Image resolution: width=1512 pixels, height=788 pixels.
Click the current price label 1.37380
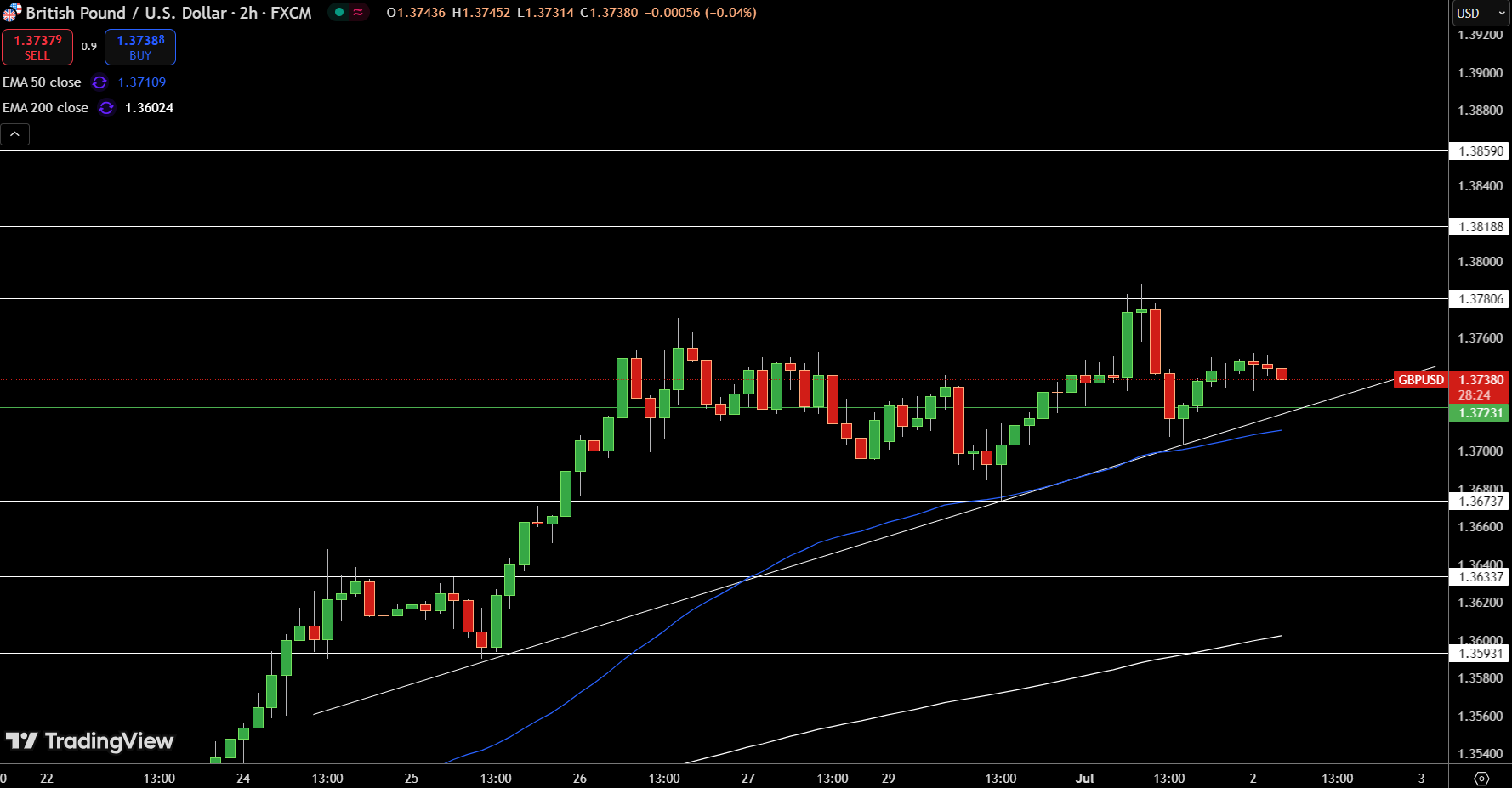[x=1481, y=380]
